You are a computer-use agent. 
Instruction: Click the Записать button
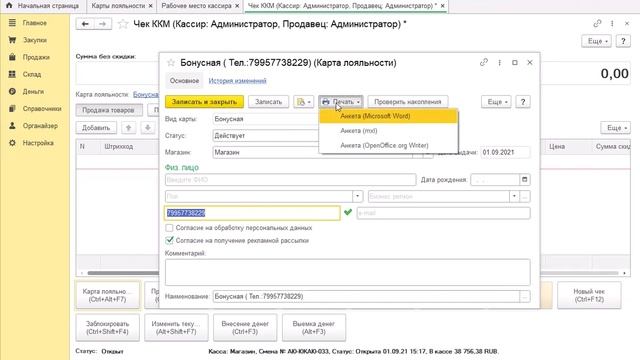tap(268, 102)
